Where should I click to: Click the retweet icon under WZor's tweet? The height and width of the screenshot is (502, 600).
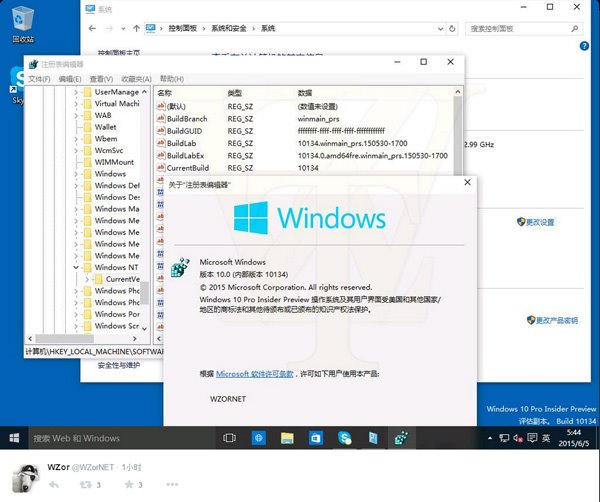click(84, 485)
